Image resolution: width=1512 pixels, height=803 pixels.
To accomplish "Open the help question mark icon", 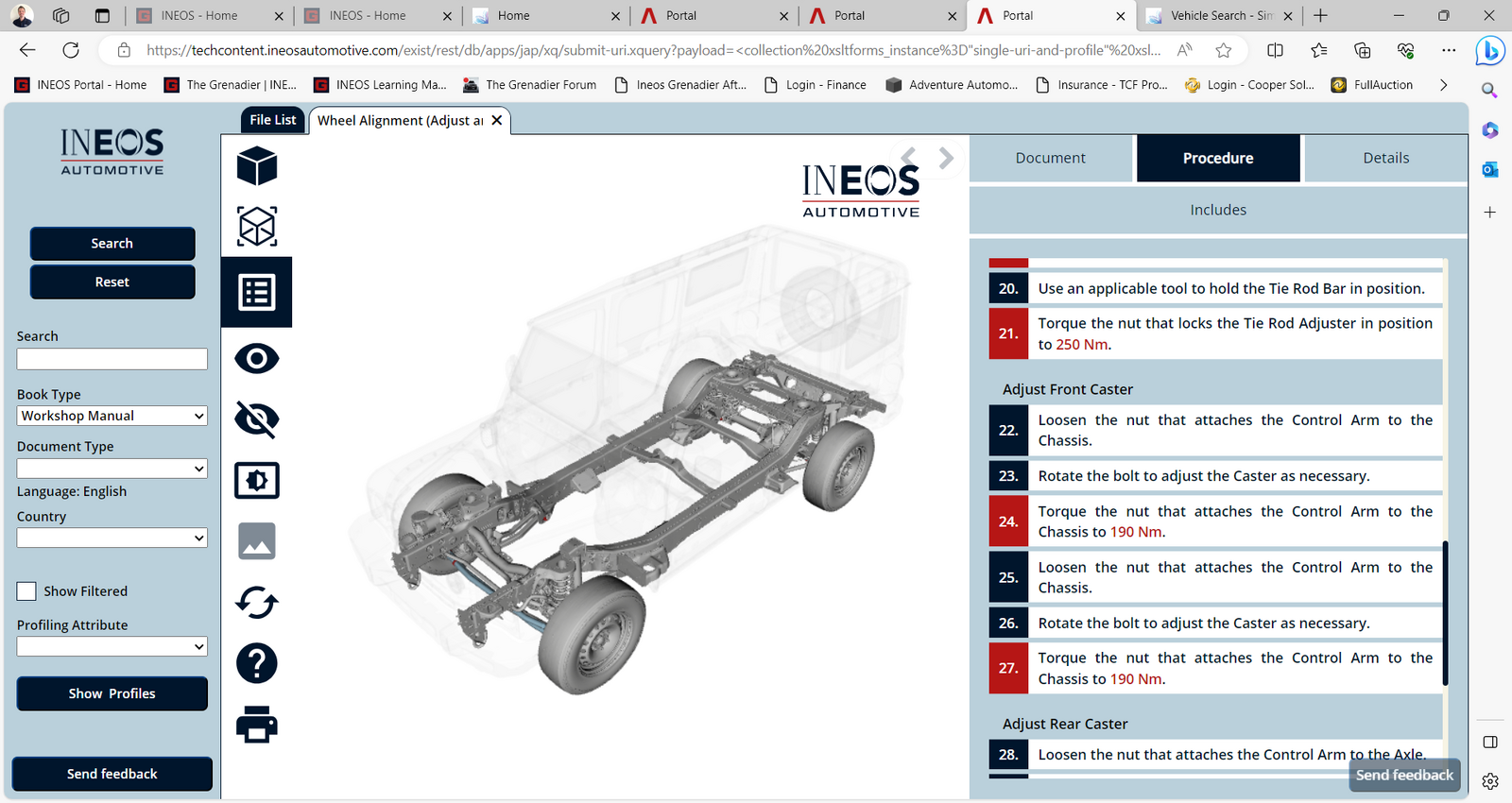I will point(256,663).
